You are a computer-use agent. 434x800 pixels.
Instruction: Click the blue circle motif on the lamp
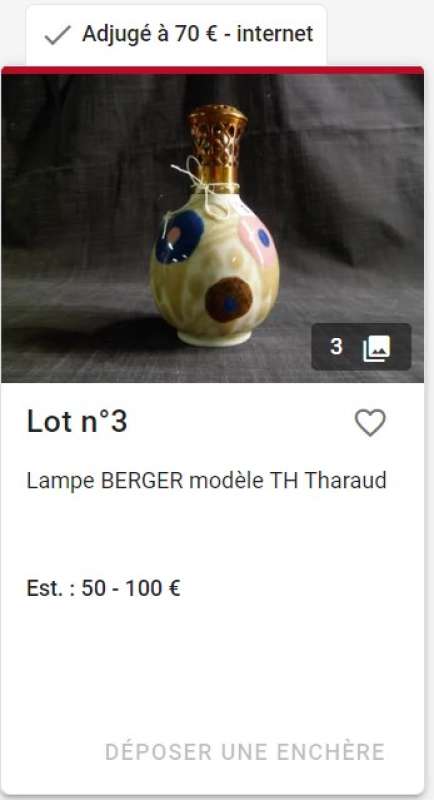coord(179,237)
